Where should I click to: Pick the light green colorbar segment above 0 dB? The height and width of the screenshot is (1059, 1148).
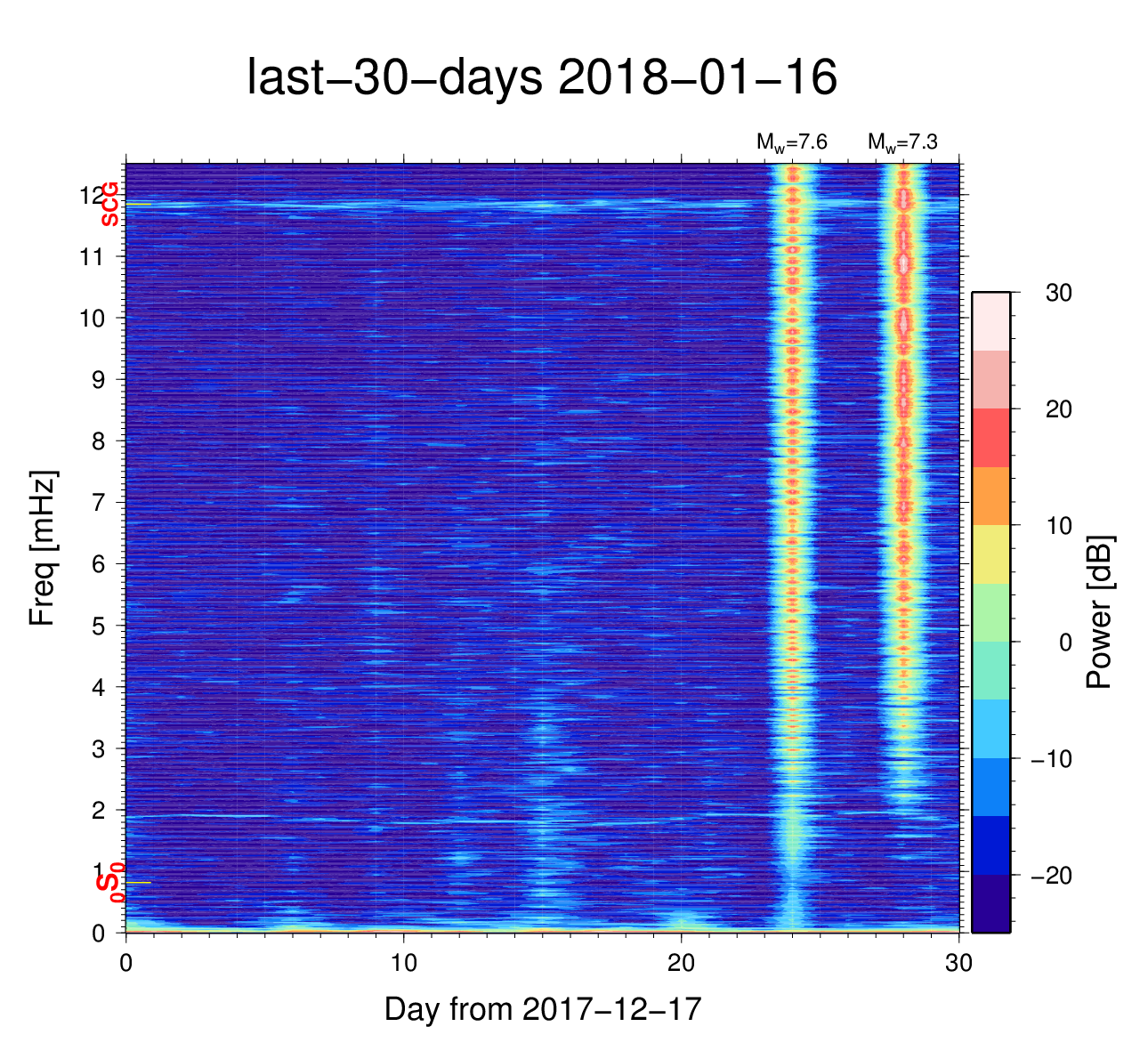(x=990, y=612)
